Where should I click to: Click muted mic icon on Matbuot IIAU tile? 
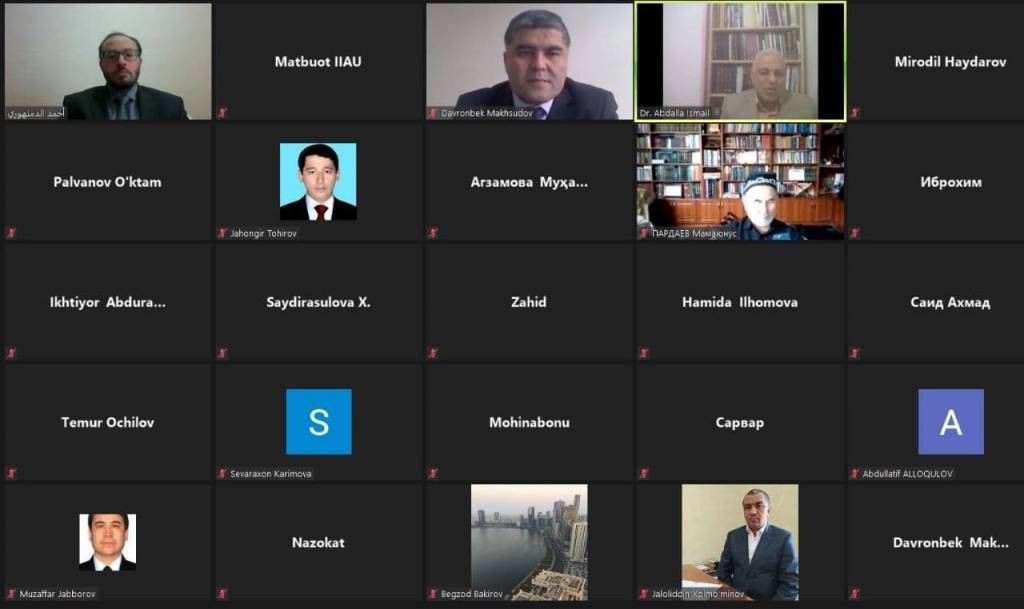(223, 113)
